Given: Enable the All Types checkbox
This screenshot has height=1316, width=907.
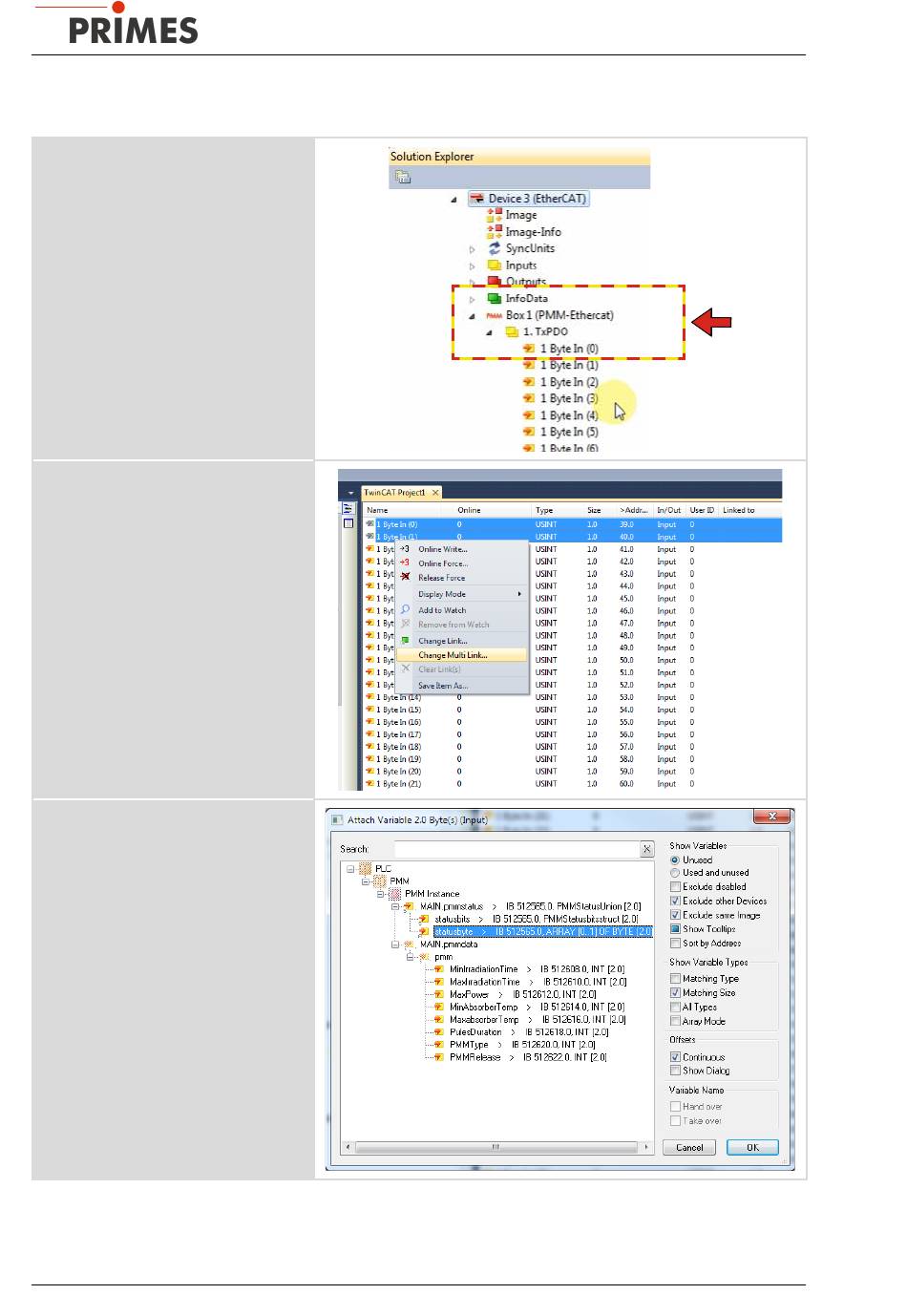Looking at the screenshot, I should 675,1007.
